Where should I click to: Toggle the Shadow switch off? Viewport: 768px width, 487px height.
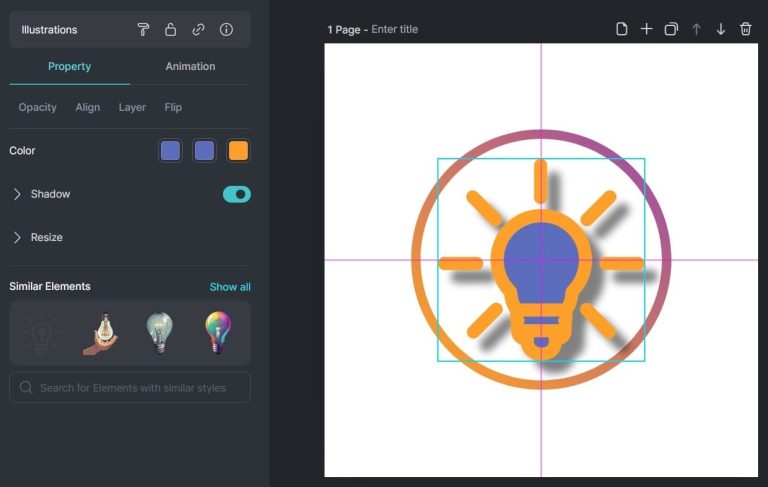(x=236, y=194)
